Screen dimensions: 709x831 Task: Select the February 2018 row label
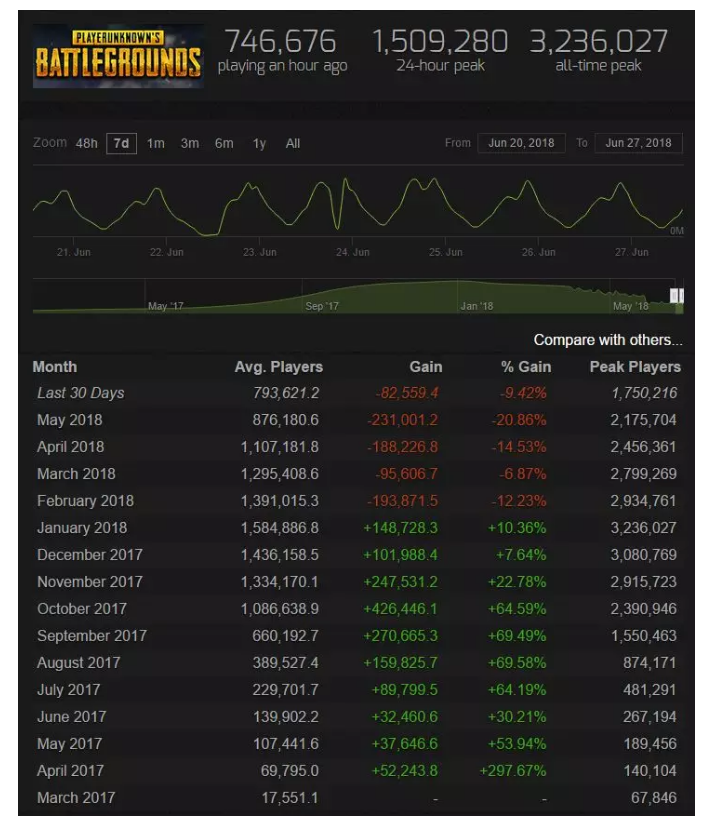pyautogui.click(x=85, y=501)
